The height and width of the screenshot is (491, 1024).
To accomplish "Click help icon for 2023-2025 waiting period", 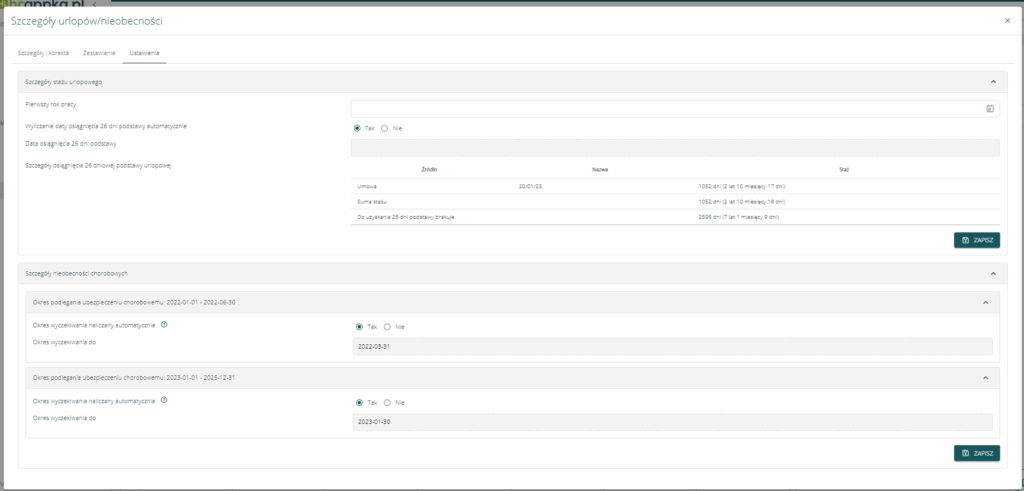I will pos(163,400).
